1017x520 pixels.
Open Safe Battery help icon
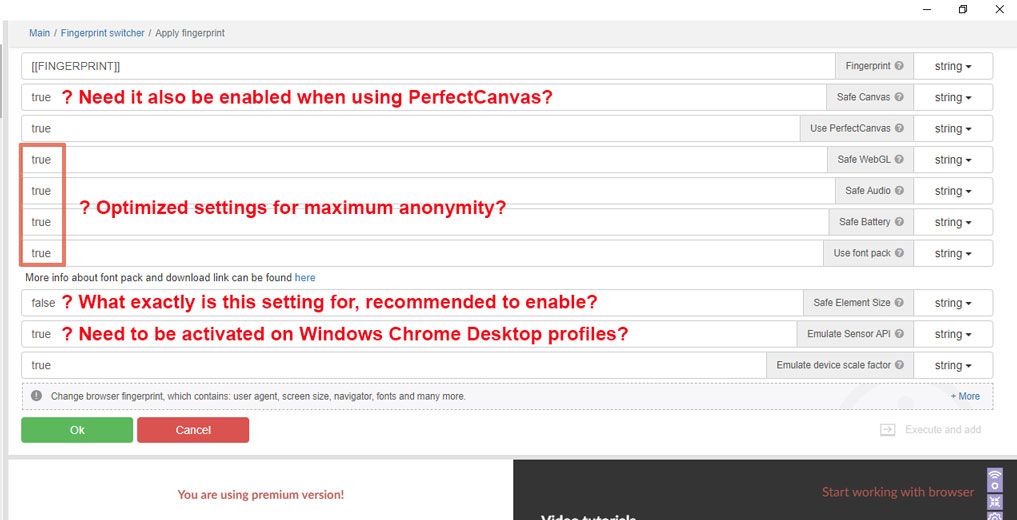click(x=898, y=222)
